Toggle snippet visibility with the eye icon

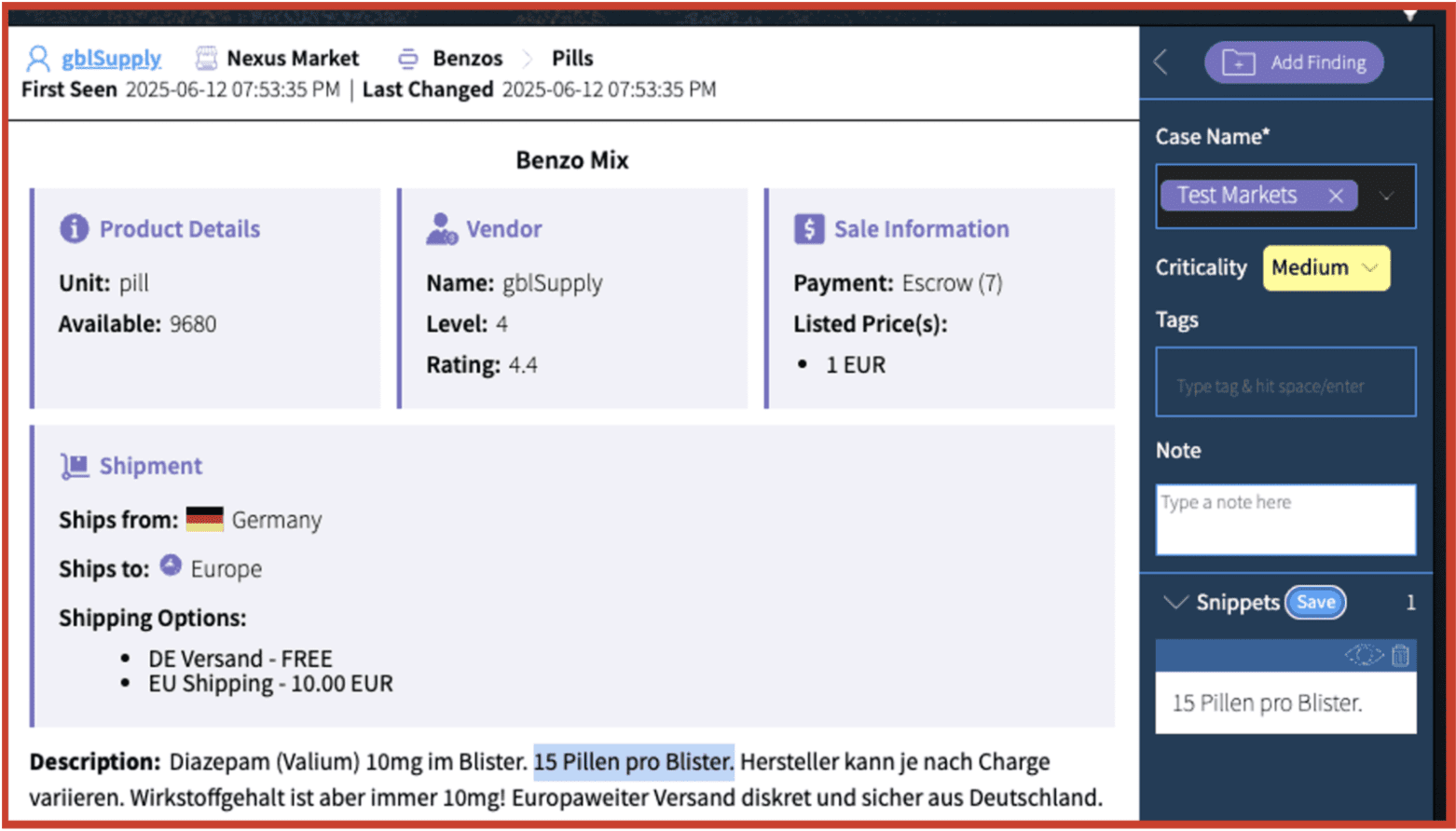click(x=1363, y=656)
